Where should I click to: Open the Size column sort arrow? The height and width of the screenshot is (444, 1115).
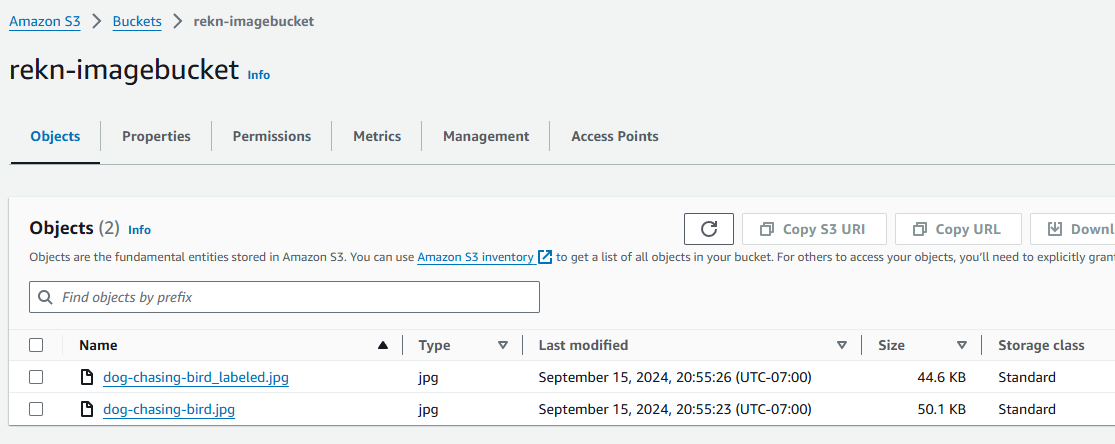tap(962, 345)
